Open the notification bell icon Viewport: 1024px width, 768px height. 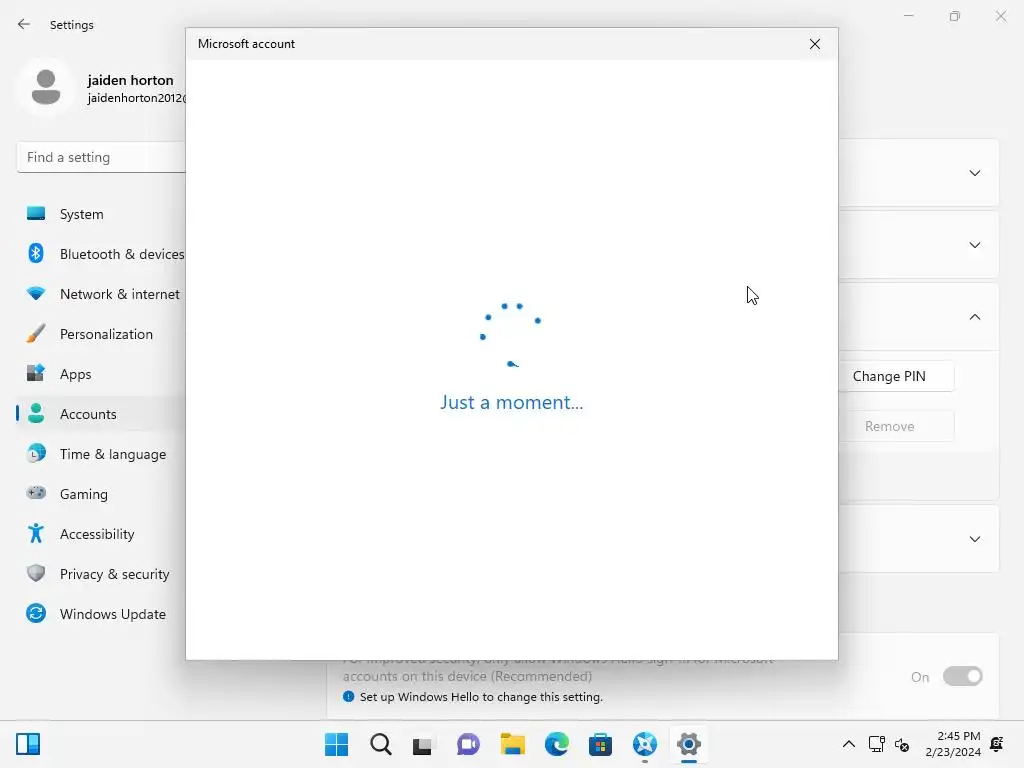(997, 744)
